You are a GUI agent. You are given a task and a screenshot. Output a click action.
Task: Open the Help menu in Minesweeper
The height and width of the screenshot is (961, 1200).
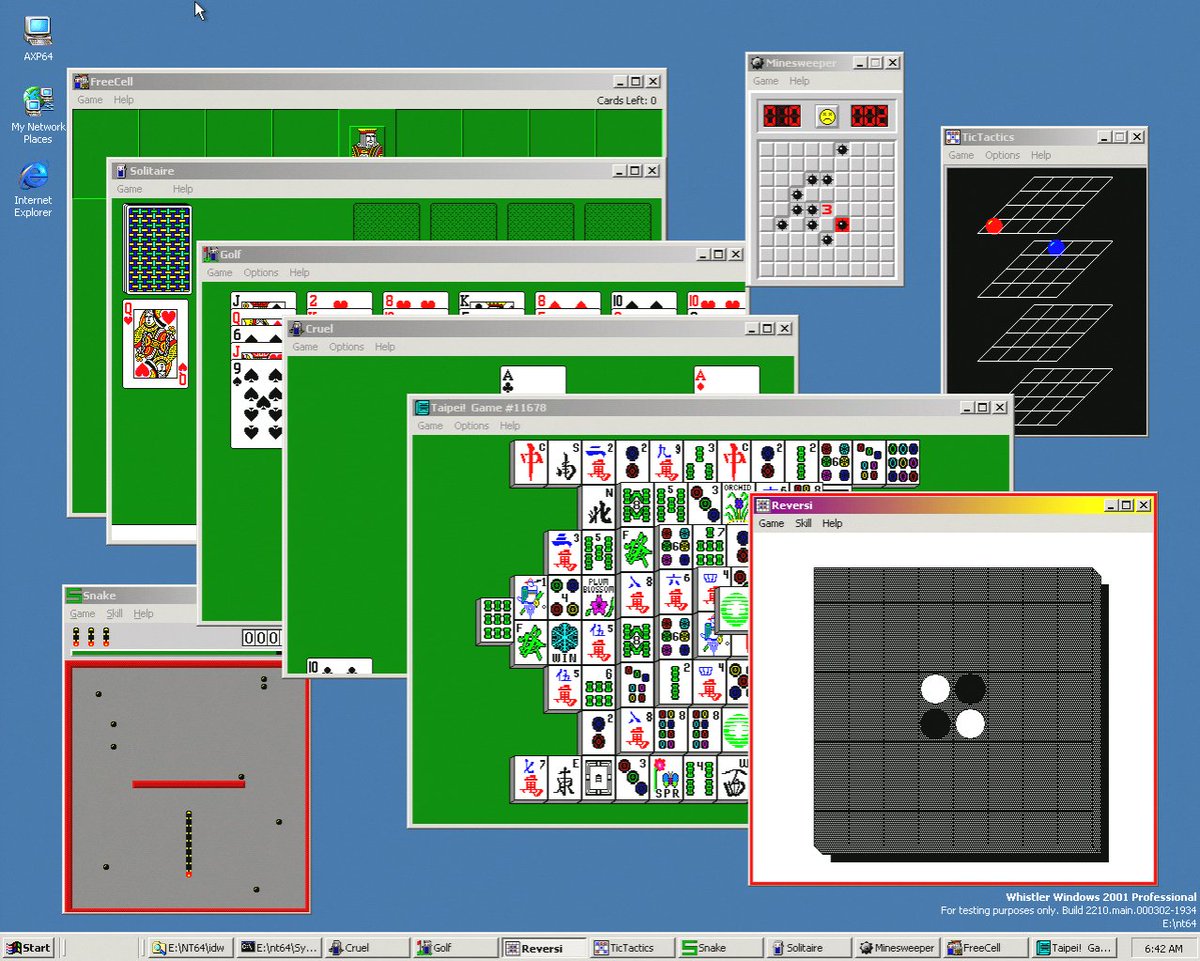click(x=799, y=81)
